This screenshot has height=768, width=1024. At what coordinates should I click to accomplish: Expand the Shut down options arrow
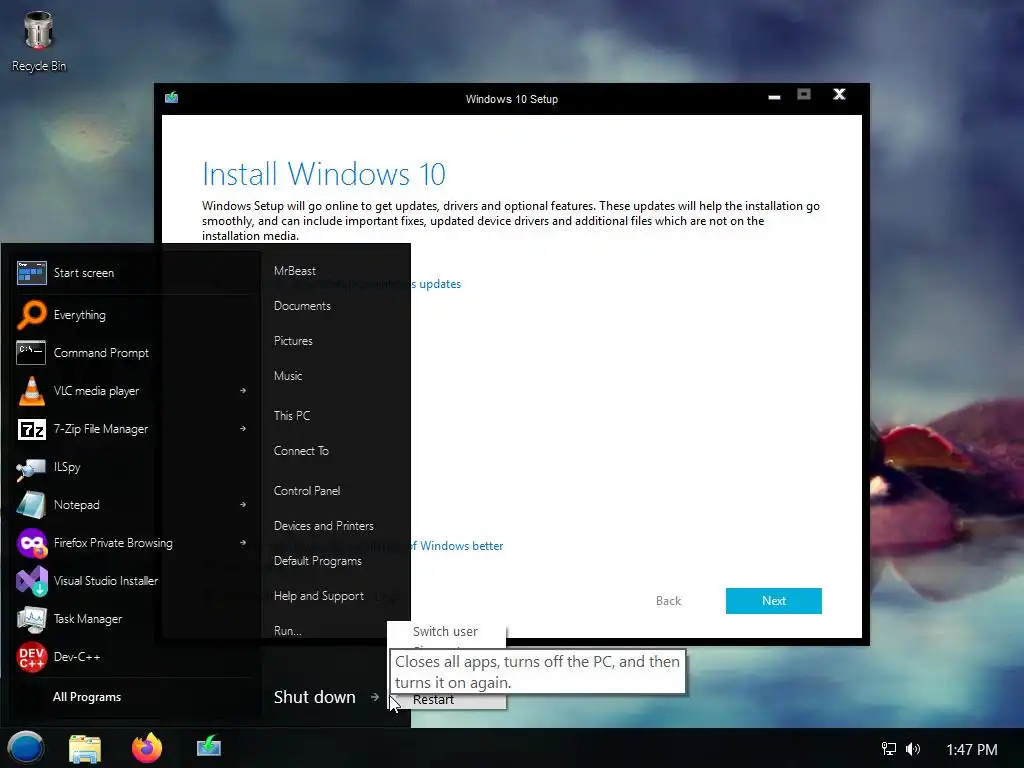pyautogui.click(x=375, y=697)
